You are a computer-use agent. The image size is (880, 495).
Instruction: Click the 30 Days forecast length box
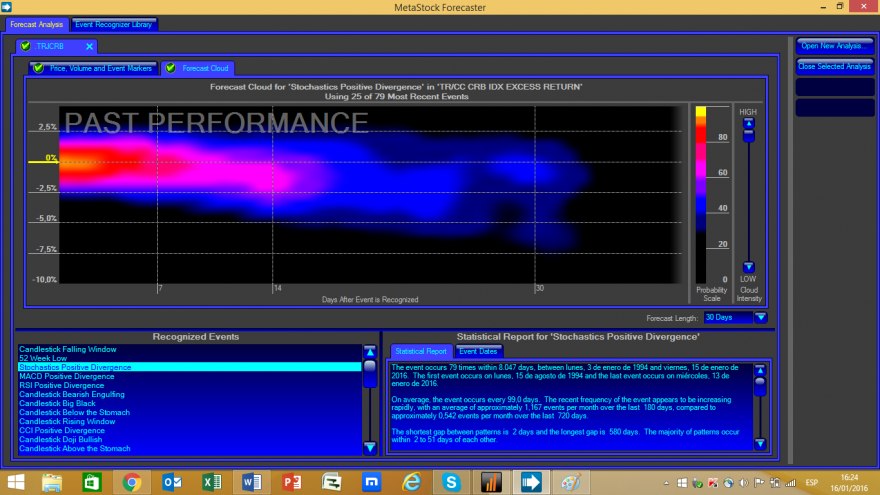(x=726, y=317)
